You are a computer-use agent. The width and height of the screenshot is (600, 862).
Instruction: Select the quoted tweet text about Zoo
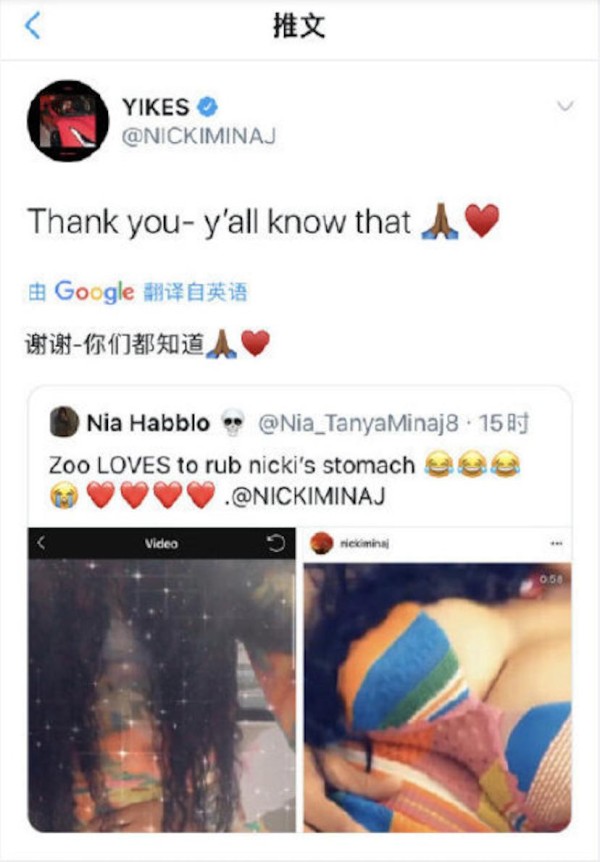285,480
